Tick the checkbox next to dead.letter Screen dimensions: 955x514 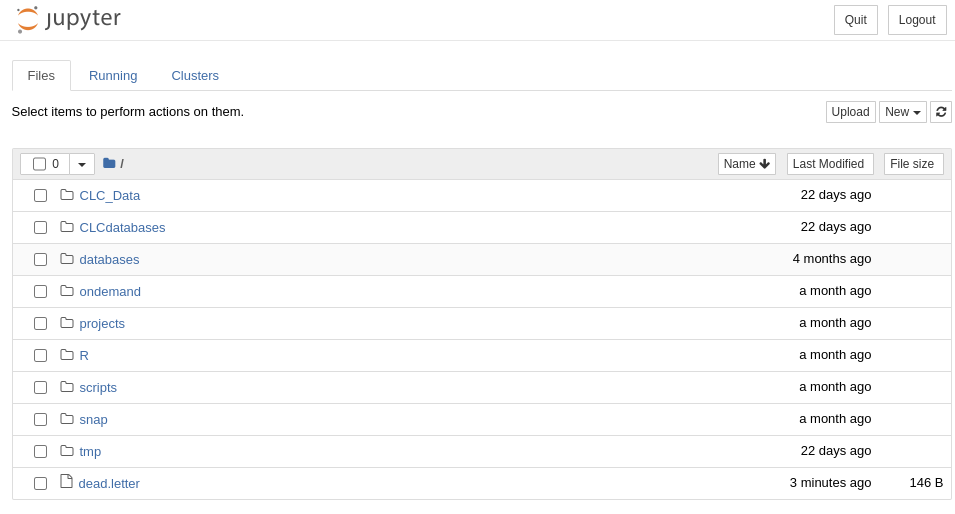click(40, 483)
